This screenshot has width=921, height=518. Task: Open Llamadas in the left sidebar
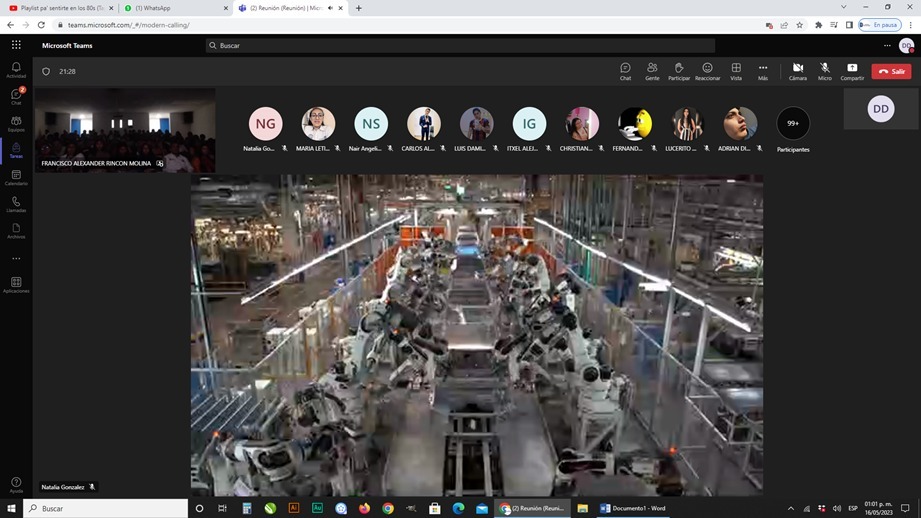pos(16,204)
